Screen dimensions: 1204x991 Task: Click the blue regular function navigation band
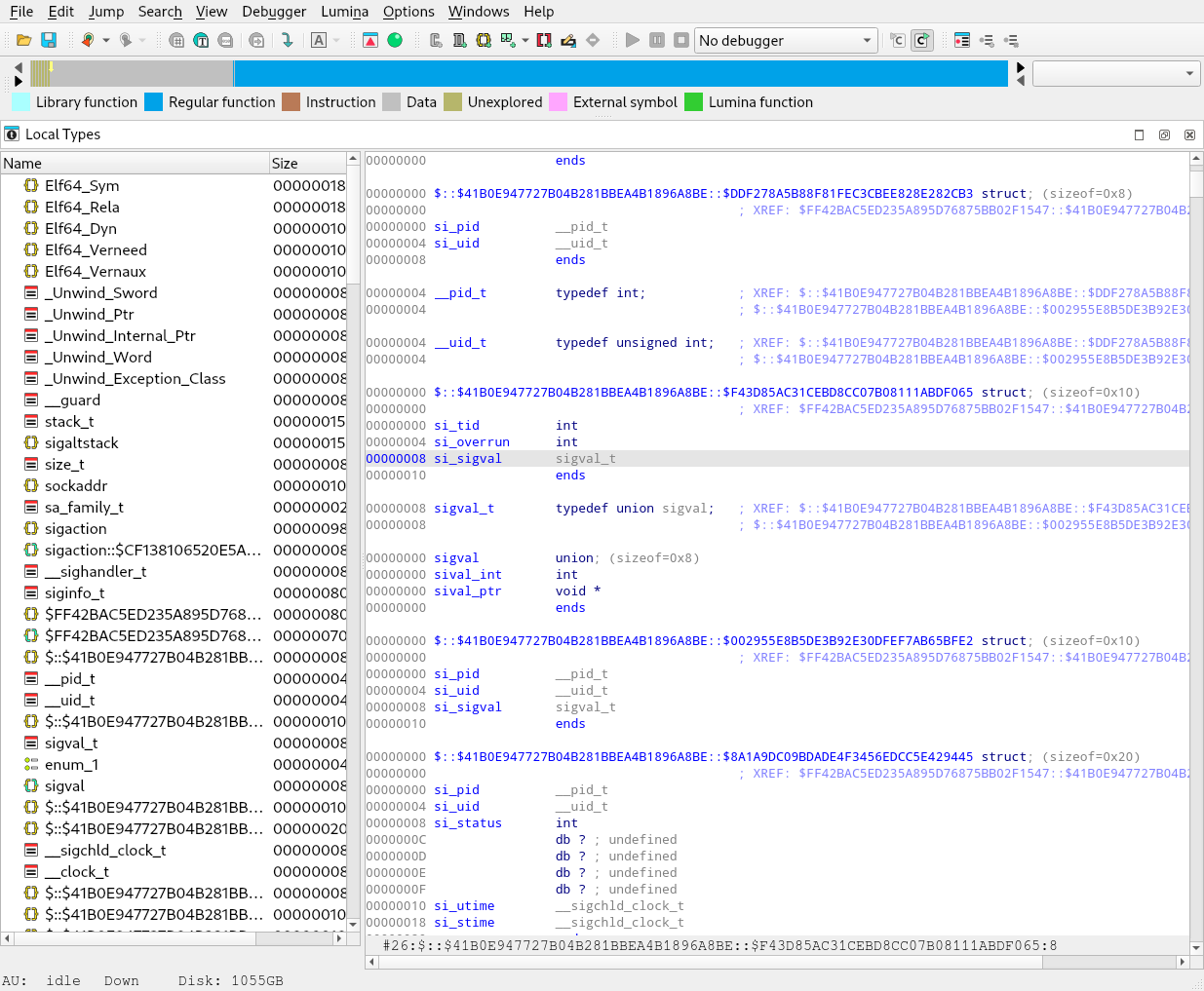click(621, 73)
